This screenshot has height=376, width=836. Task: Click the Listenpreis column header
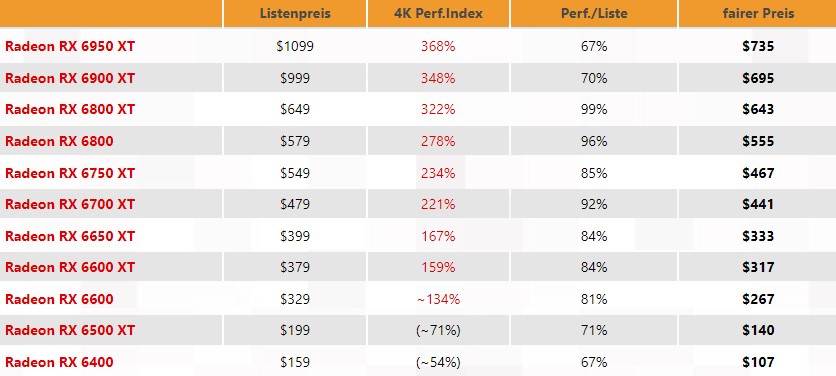[295, 13]
